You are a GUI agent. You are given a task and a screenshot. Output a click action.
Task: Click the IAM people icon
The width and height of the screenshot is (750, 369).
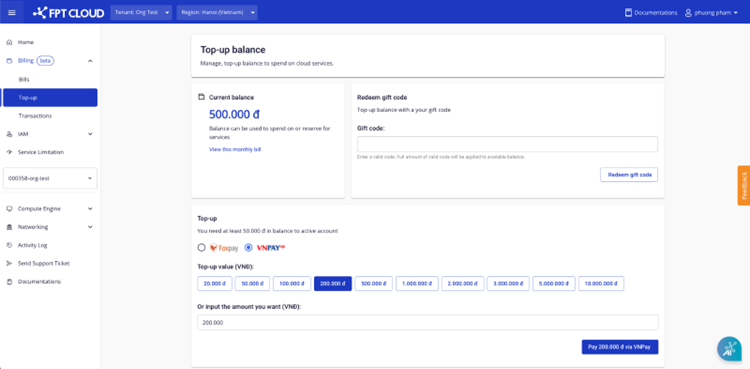[x=9, y=134]
